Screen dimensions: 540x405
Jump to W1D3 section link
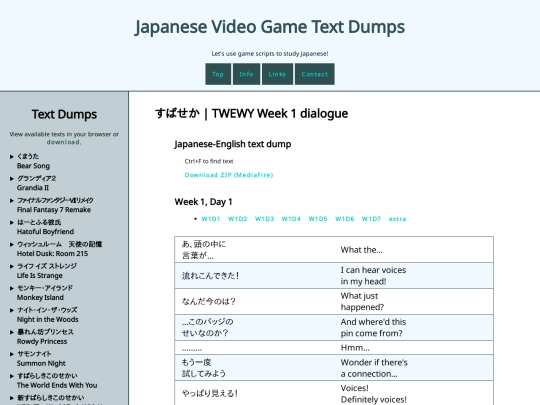tap(264, 219)
